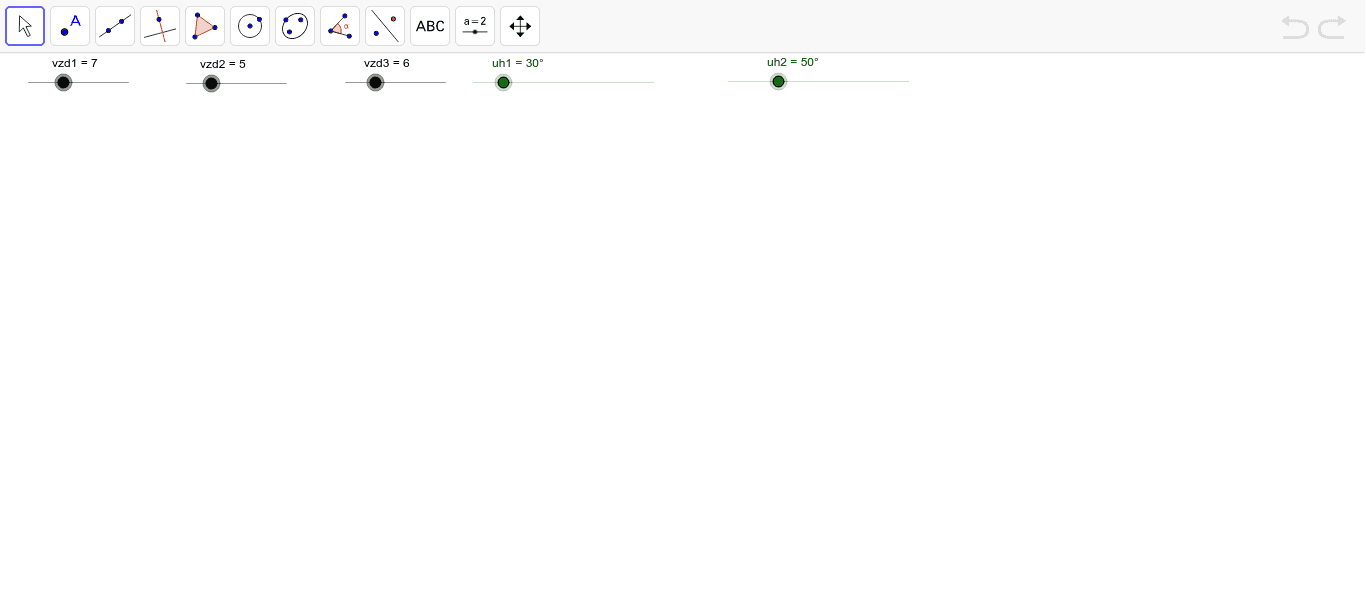Pick the Angle measurement tool
The image size is (1366, 612).
[340, 26]
